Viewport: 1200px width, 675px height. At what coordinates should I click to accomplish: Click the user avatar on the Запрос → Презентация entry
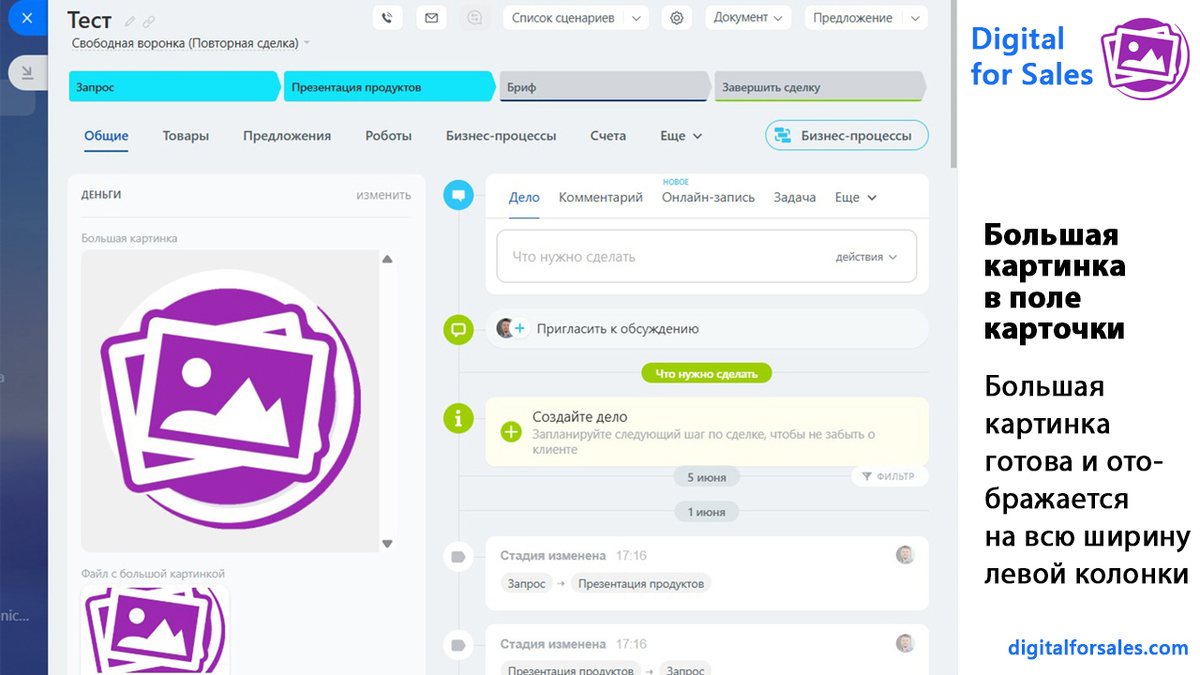pyautogui.click(x=905, y=555)
